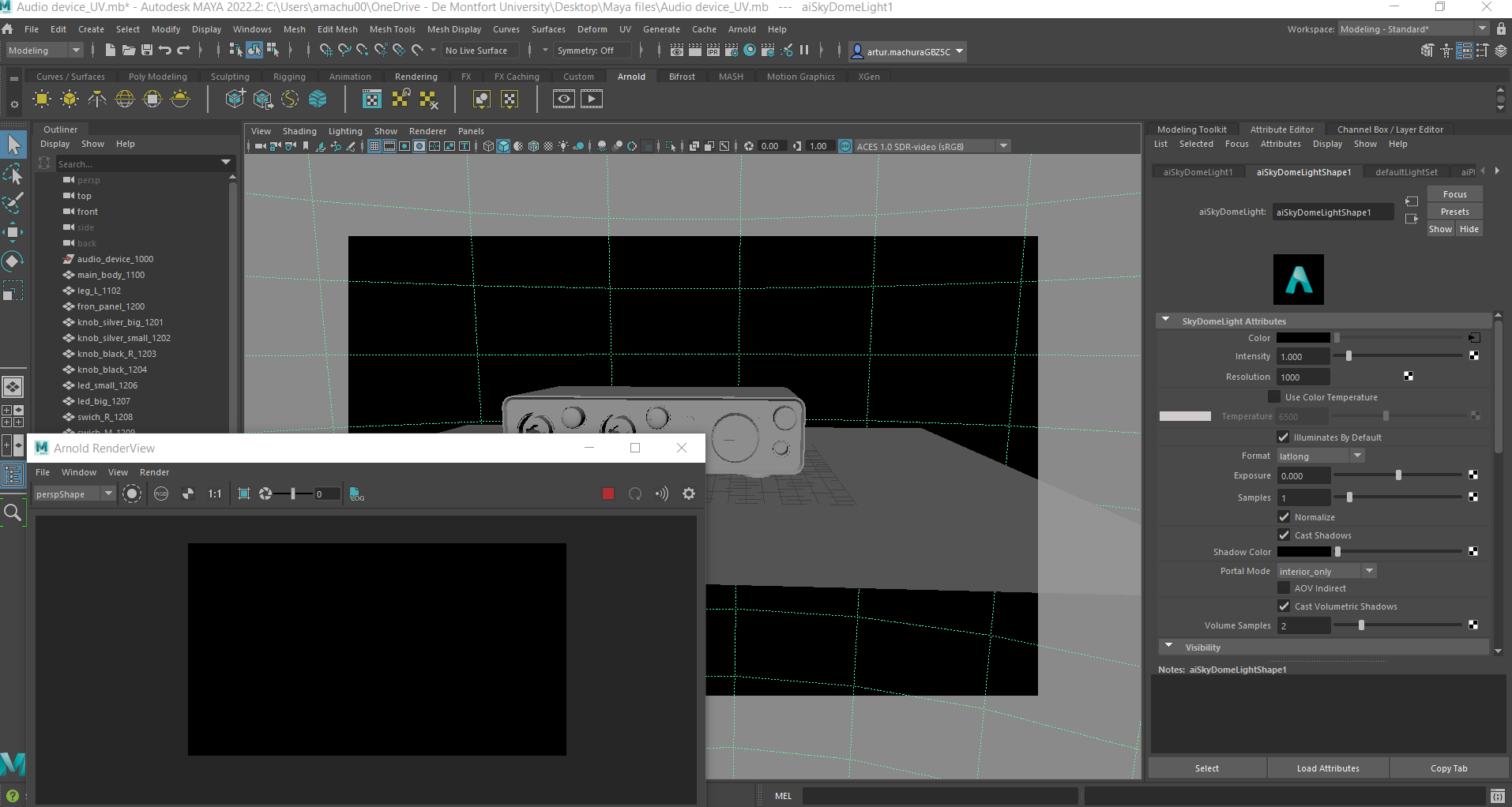The width and height of the screenshot is (1512, 807).
Task: Open the Arnold menu in the menu bar
Action: coord(742,29)
